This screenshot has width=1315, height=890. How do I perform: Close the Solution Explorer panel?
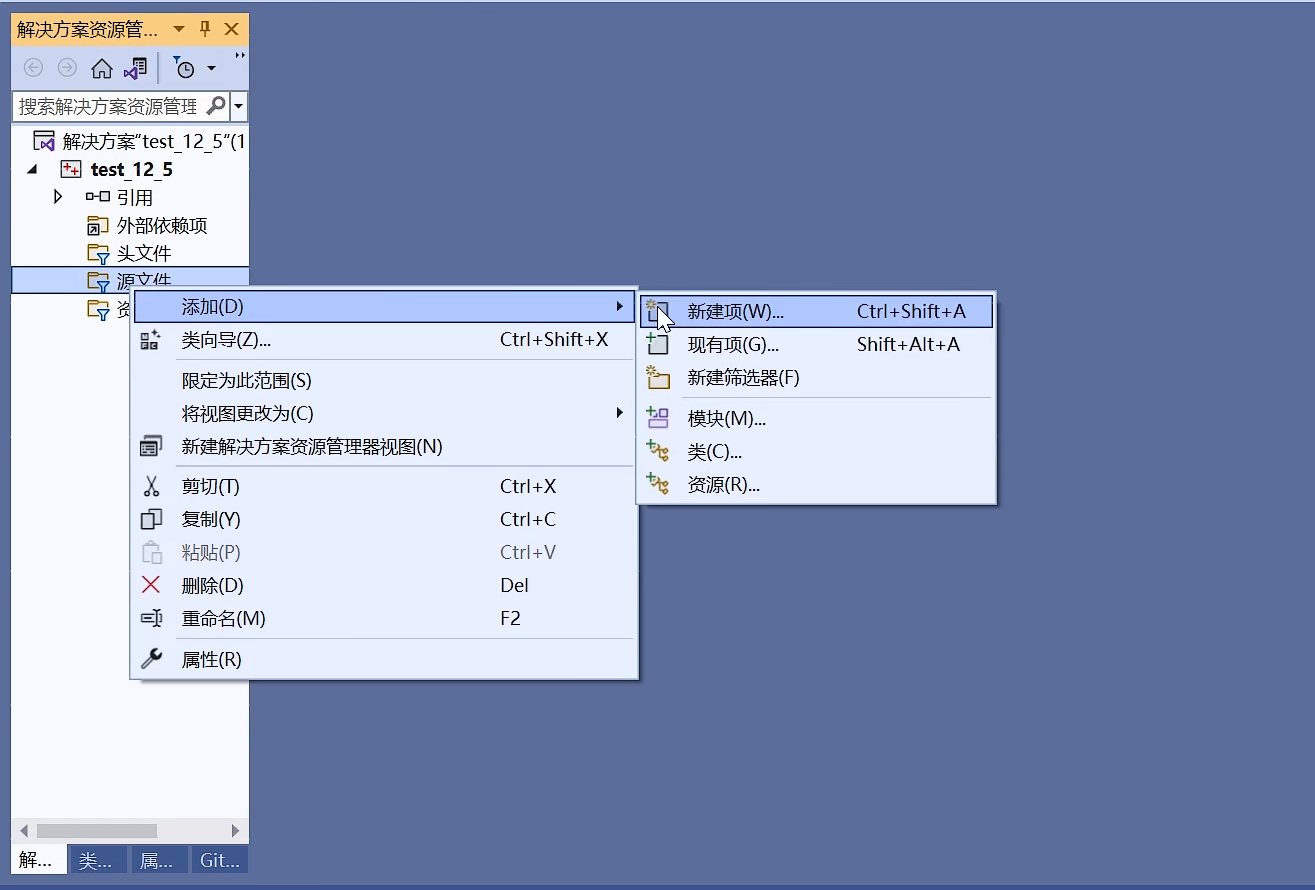[232, 29]
